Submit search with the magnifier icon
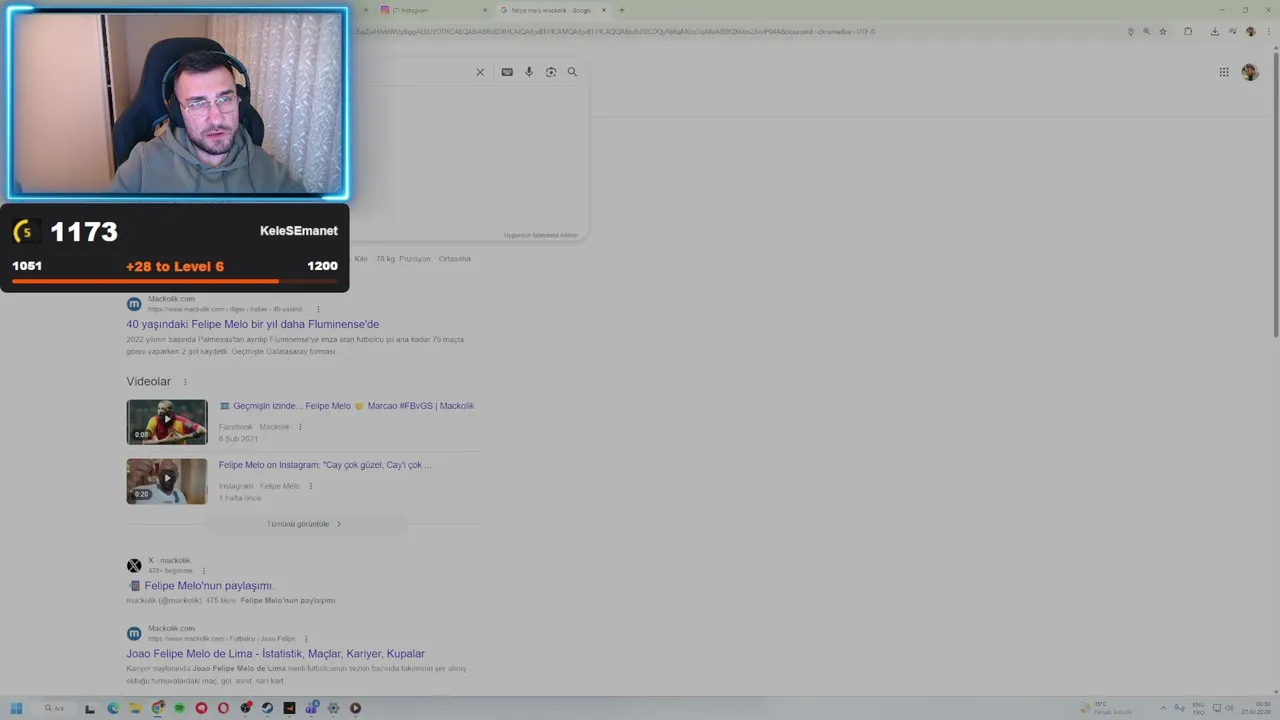The image size is (1280, 720). 572,72
